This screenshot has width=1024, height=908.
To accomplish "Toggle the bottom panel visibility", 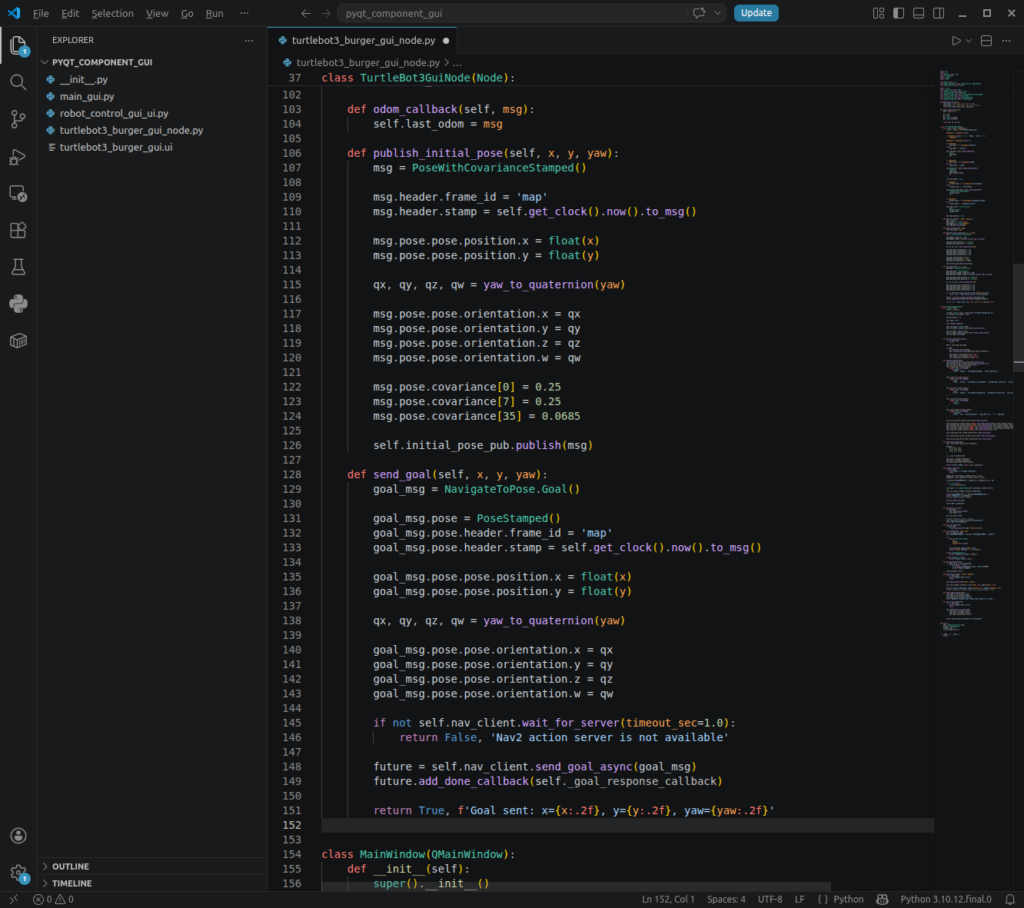I will pos(918,13).
